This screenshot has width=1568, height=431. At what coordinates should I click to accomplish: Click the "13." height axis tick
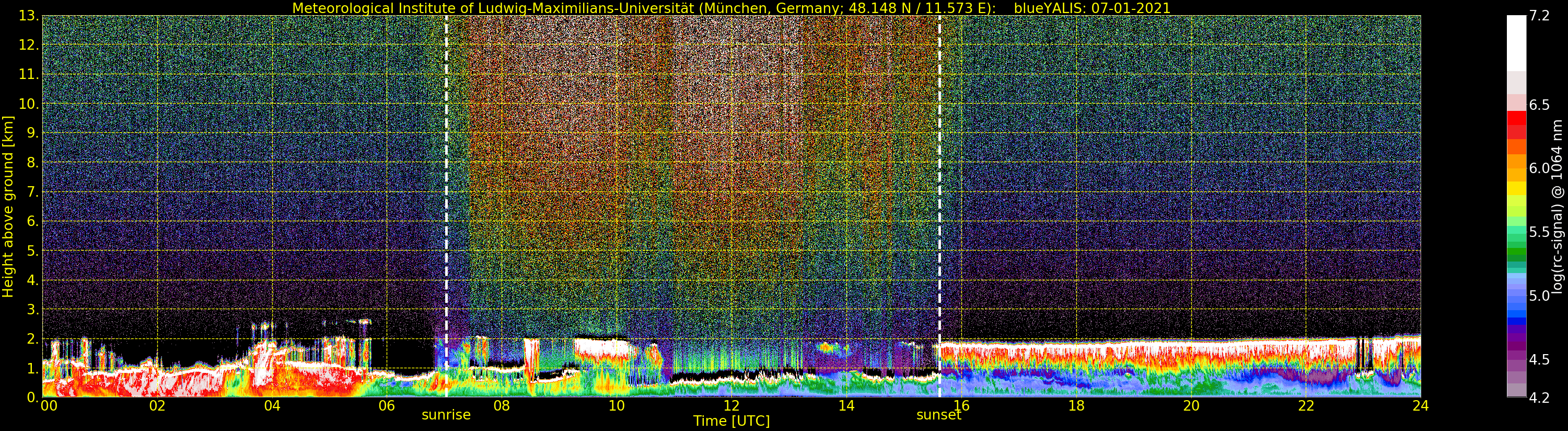coord(30,16)
